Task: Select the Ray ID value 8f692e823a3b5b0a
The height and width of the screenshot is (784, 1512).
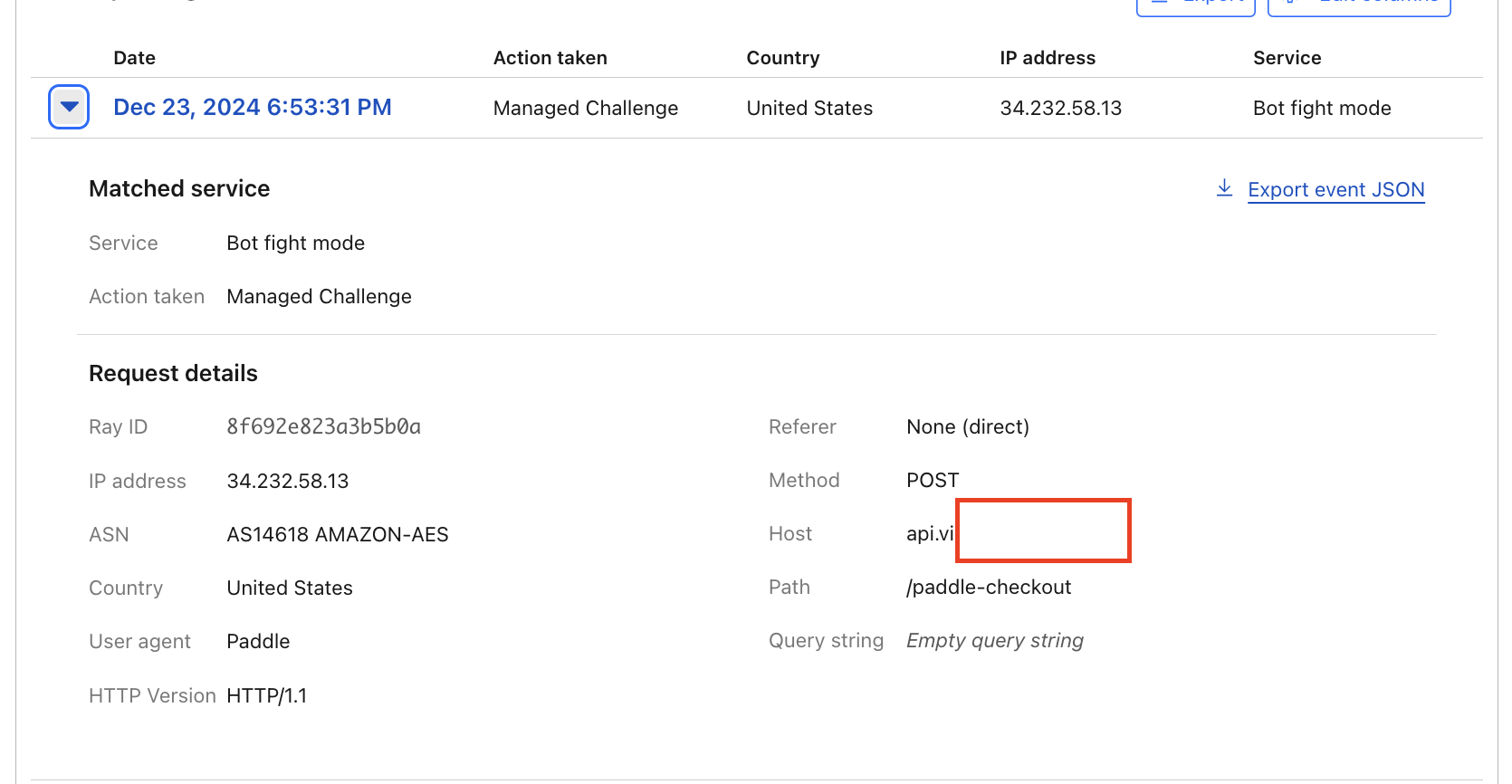Action: pyautogui.click(x=323, y=426)
